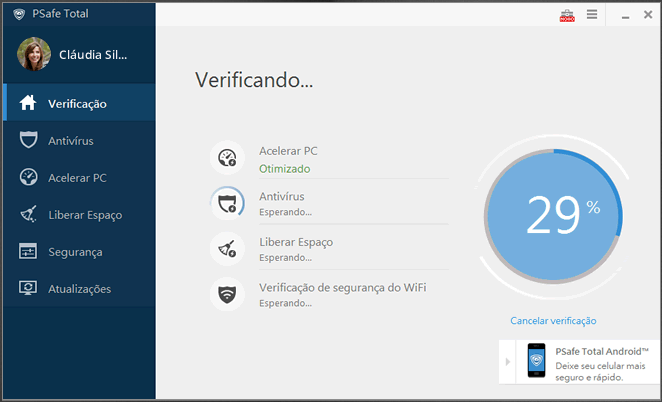This screenshot has width=662, height=402.
Task: Click the Liberar Espaço scan broom icon
Action: point(227,249)
